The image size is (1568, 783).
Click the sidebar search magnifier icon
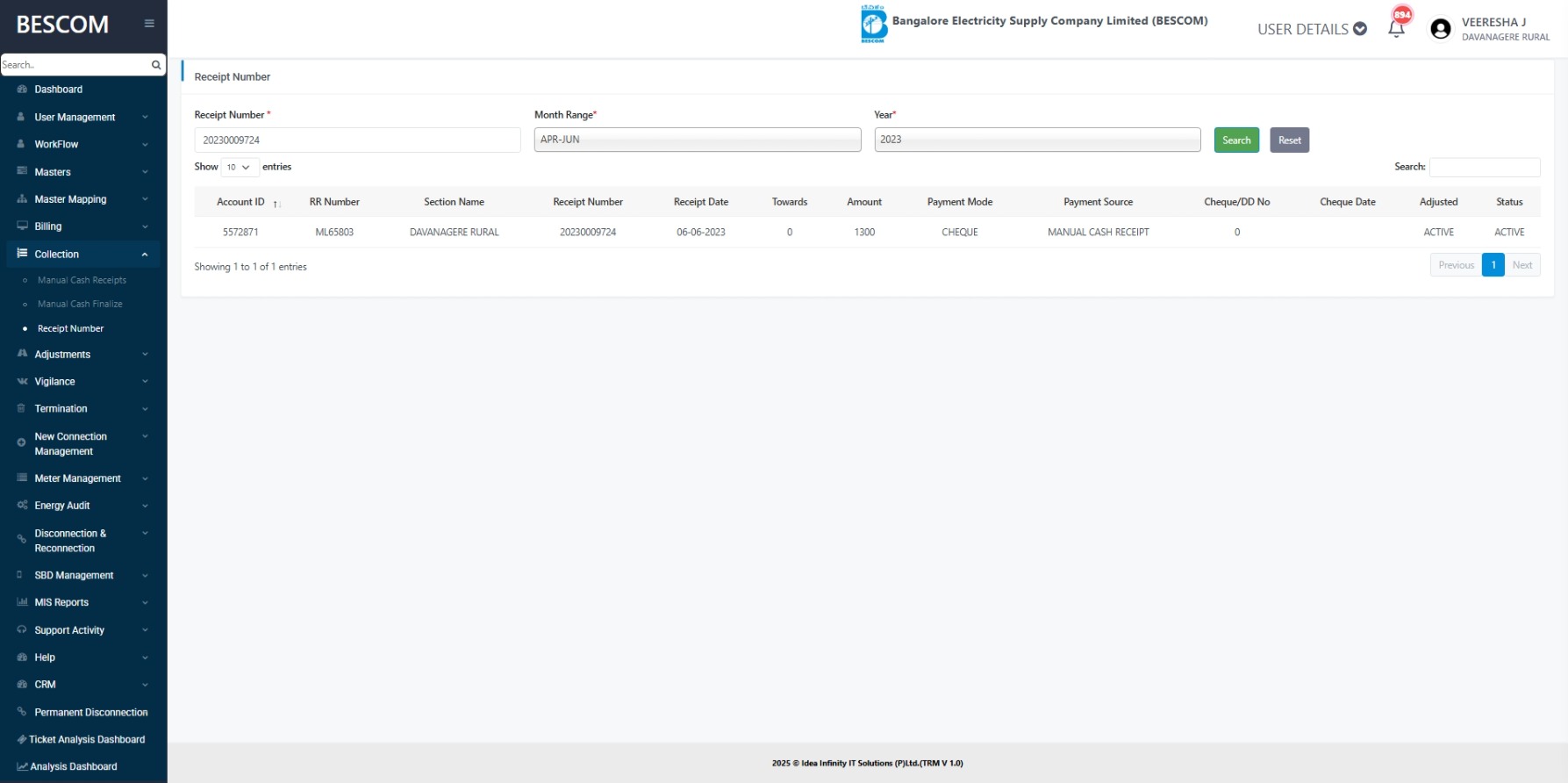156,65
